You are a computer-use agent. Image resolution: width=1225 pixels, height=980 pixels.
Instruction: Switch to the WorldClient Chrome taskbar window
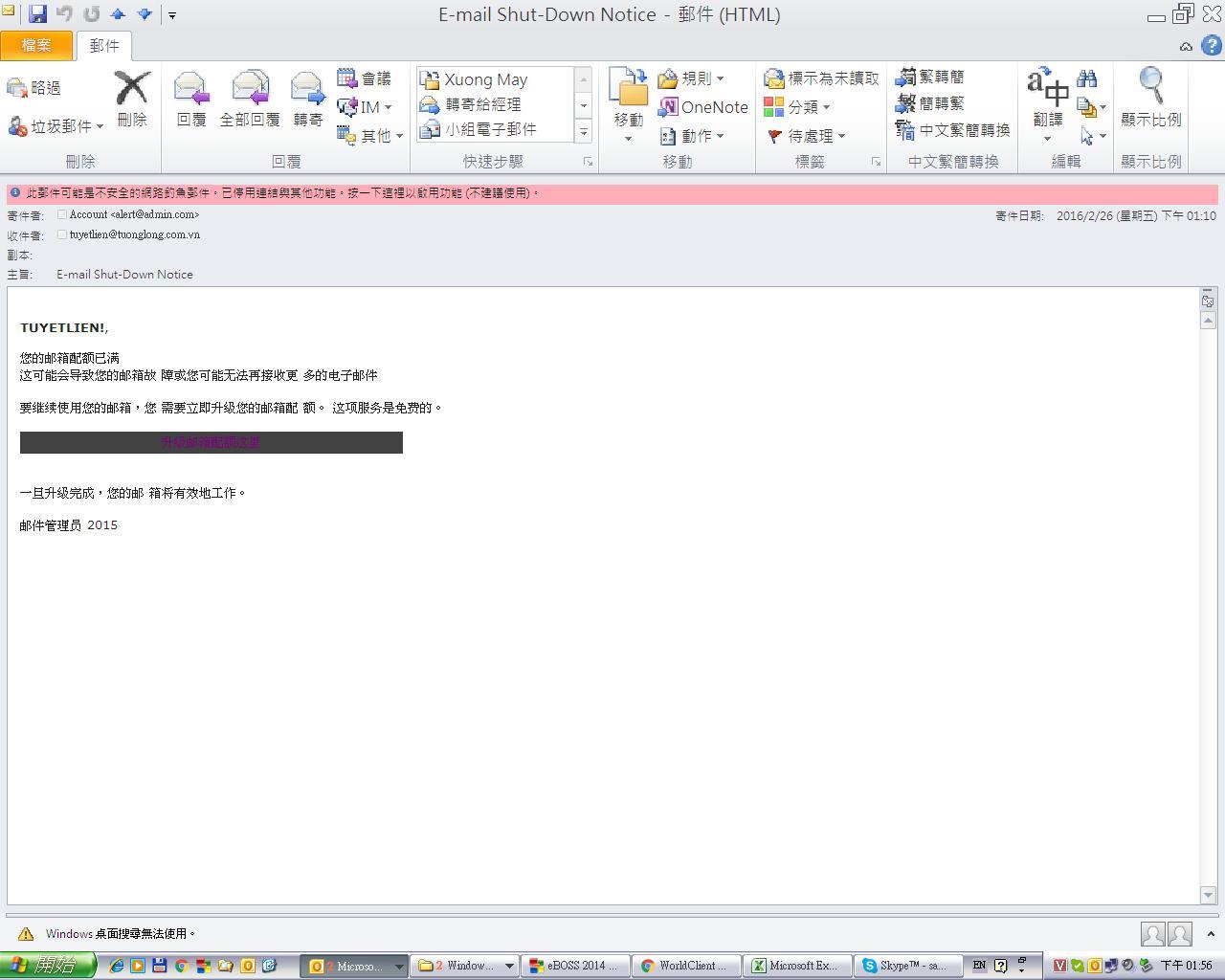point(688,966)
